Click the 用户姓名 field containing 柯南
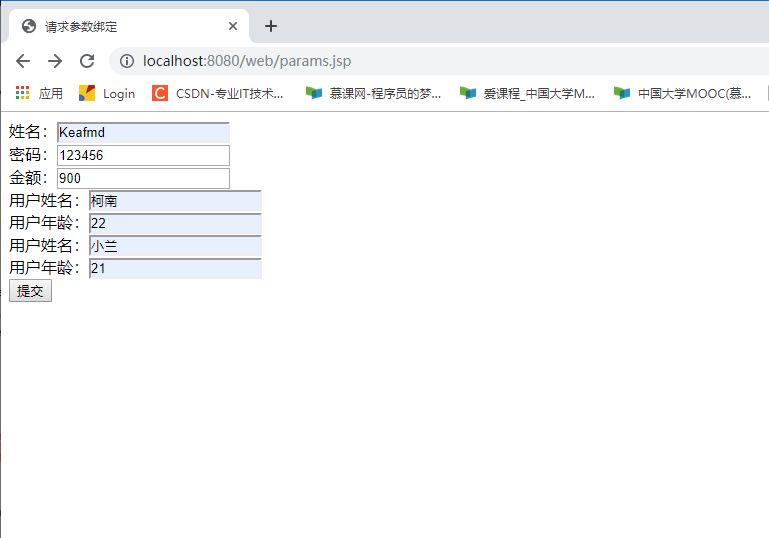This screenshot has height=538, width=769. coord(175,201)
